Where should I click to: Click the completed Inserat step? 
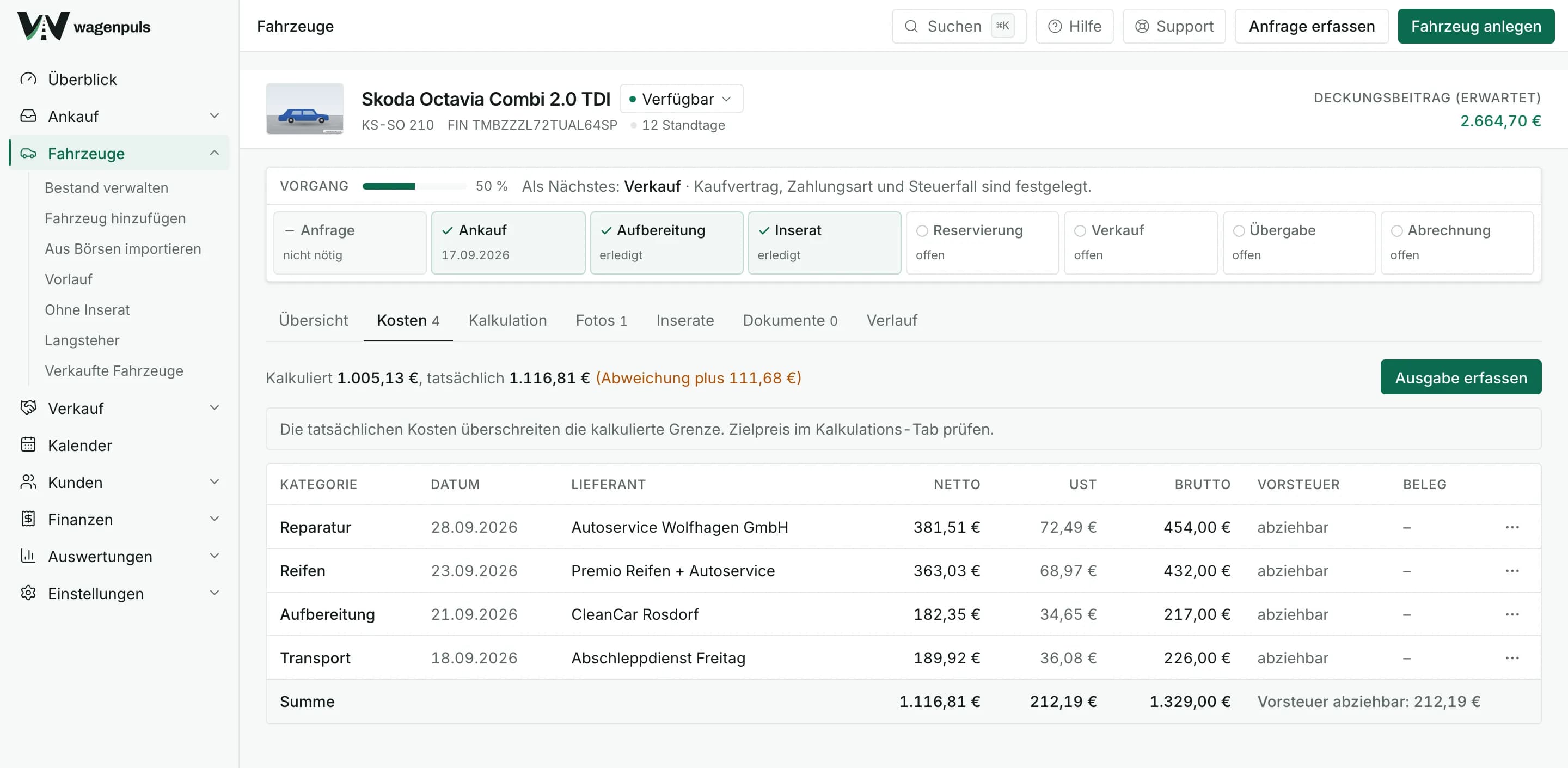pyautogui.click(x=824, y=243)
